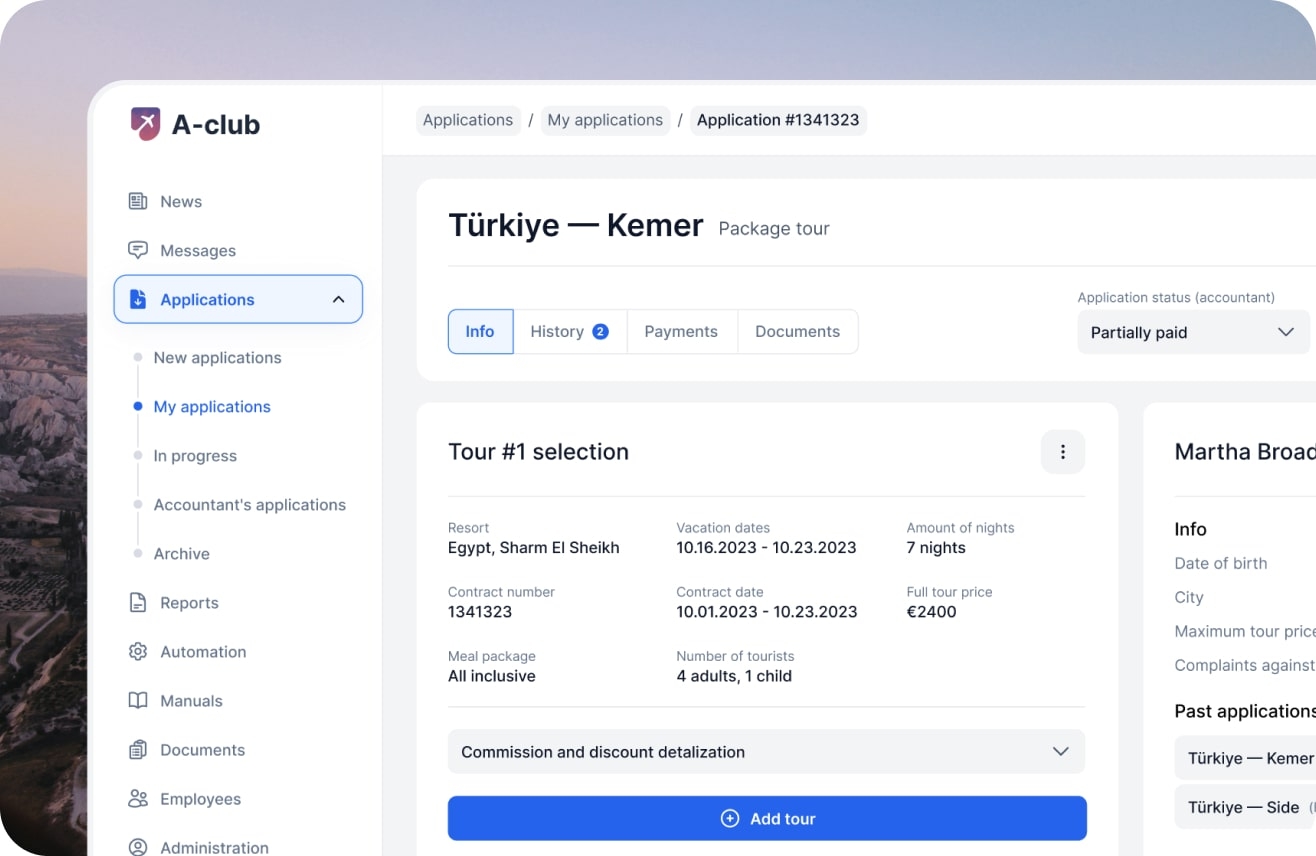Click the A-club logo icon

pos(146,124)
